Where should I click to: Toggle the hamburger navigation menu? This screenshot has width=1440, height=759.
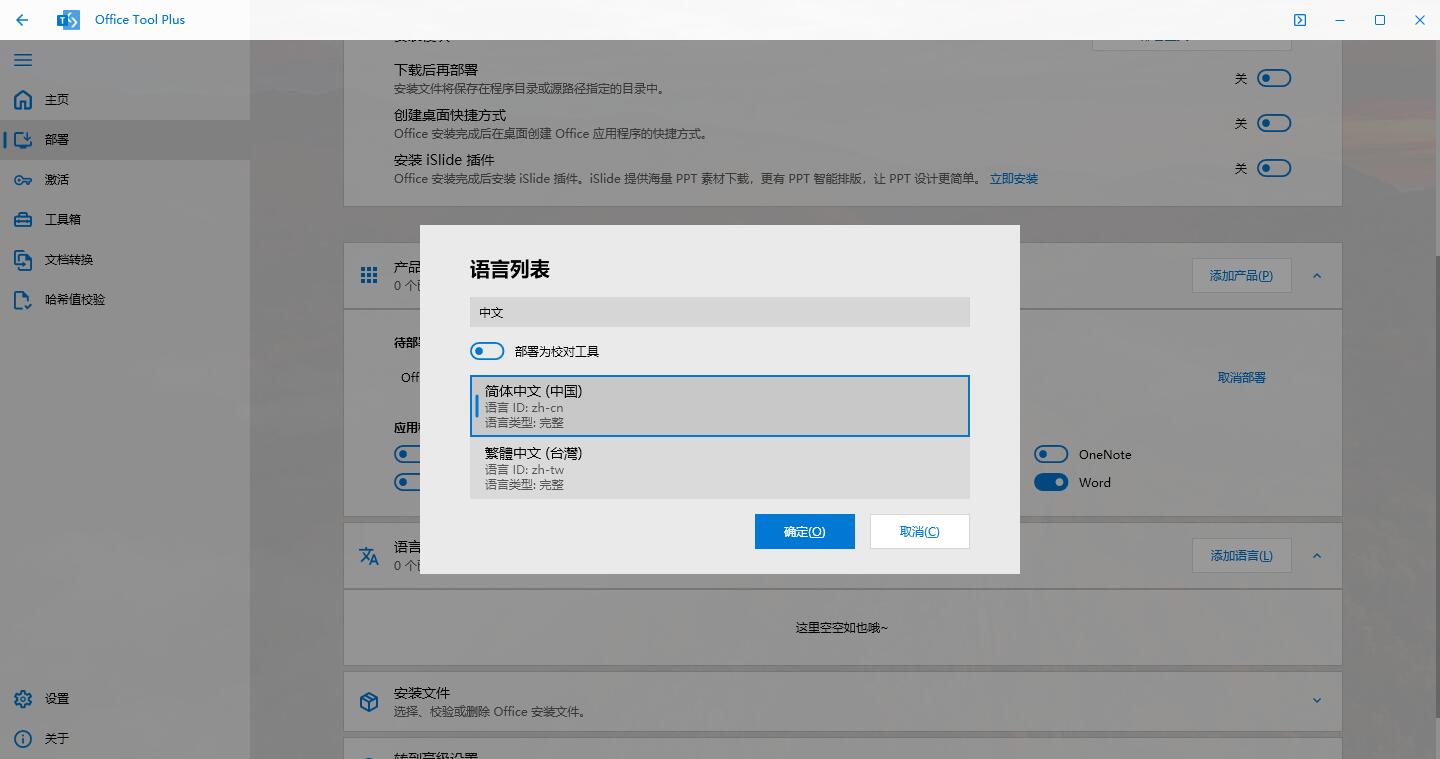(23, 60)
